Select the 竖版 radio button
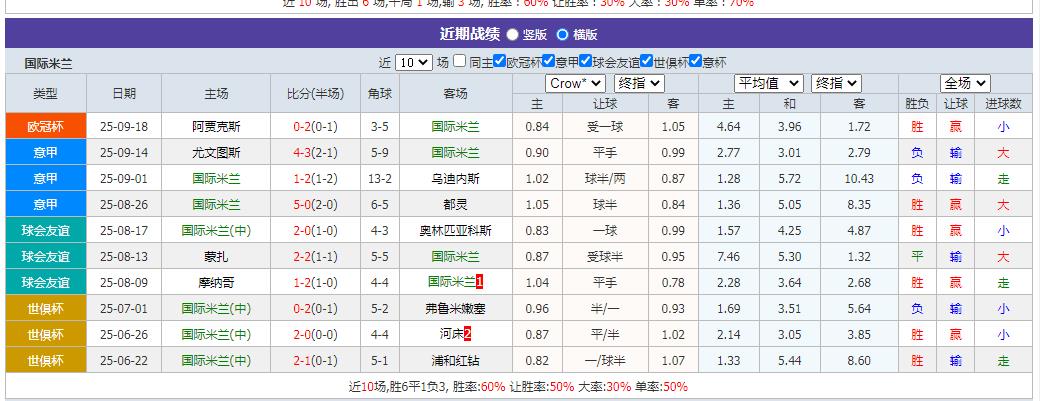The height and width of the screenshot is (401, 1040). (x=513, y=34)
